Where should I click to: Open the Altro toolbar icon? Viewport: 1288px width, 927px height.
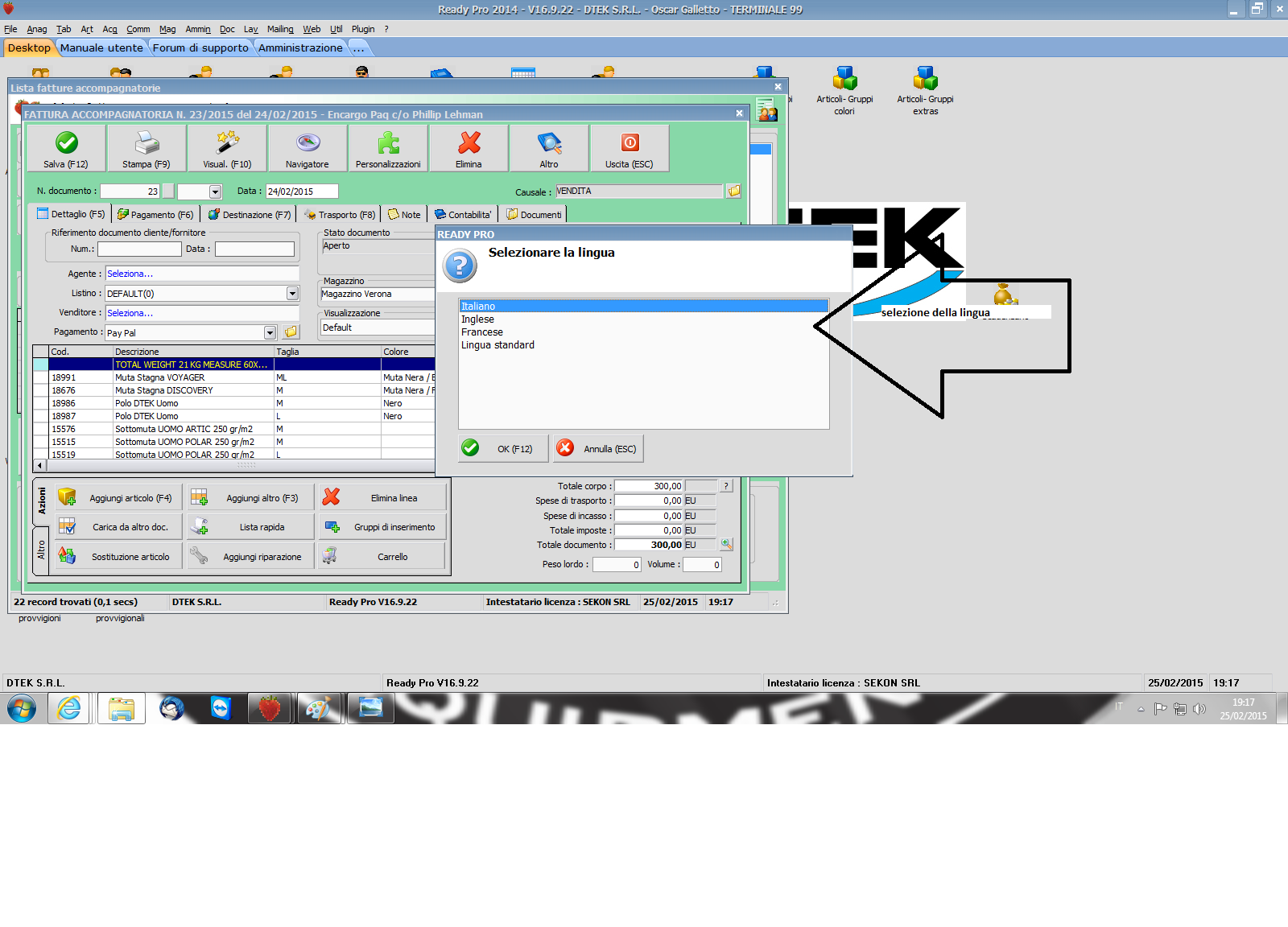pyautogui.click(x=549, y=142)
